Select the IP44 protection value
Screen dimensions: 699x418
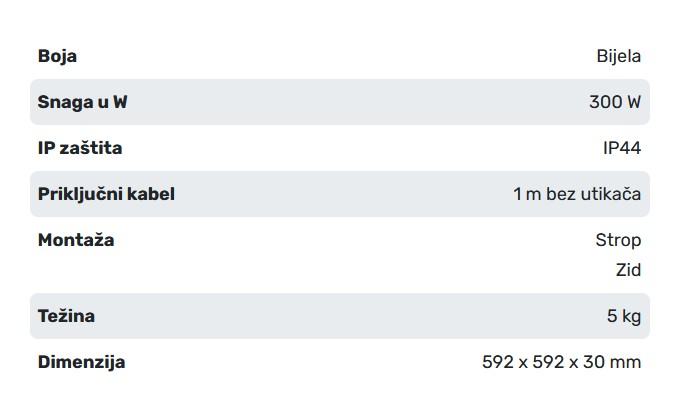click(x=621, y=148)
